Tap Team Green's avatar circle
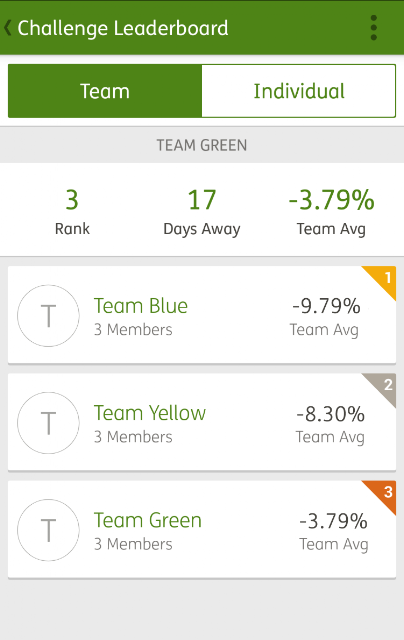This screenshot has width=404, height=640. 48,530
